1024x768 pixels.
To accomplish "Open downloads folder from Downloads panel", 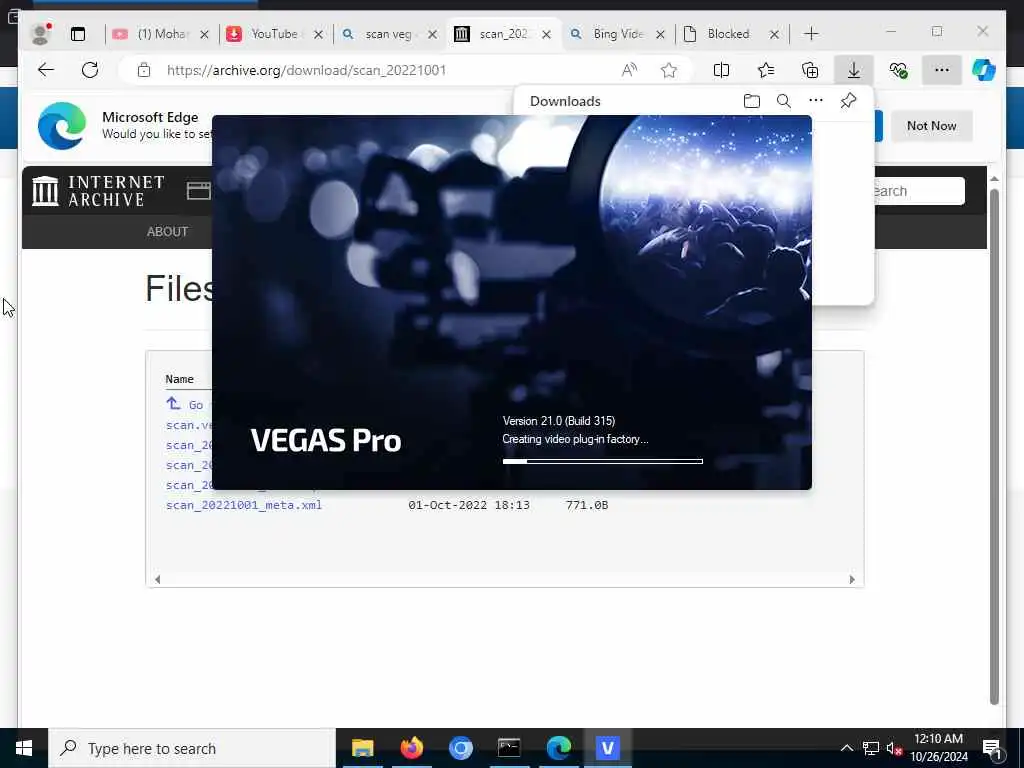I will (752, 101).
